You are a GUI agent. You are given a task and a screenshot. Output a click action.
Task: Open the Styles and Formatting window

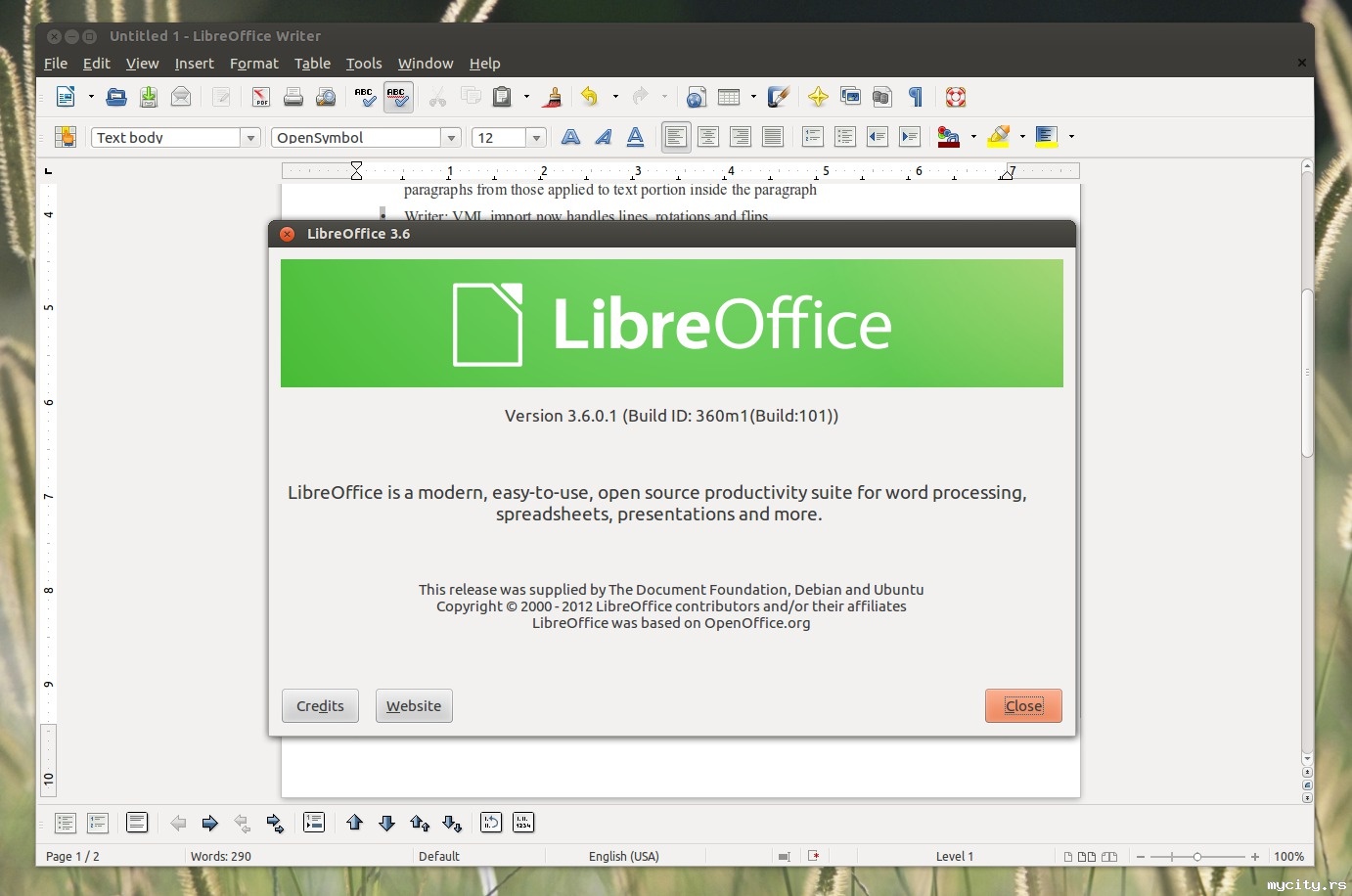66,137
